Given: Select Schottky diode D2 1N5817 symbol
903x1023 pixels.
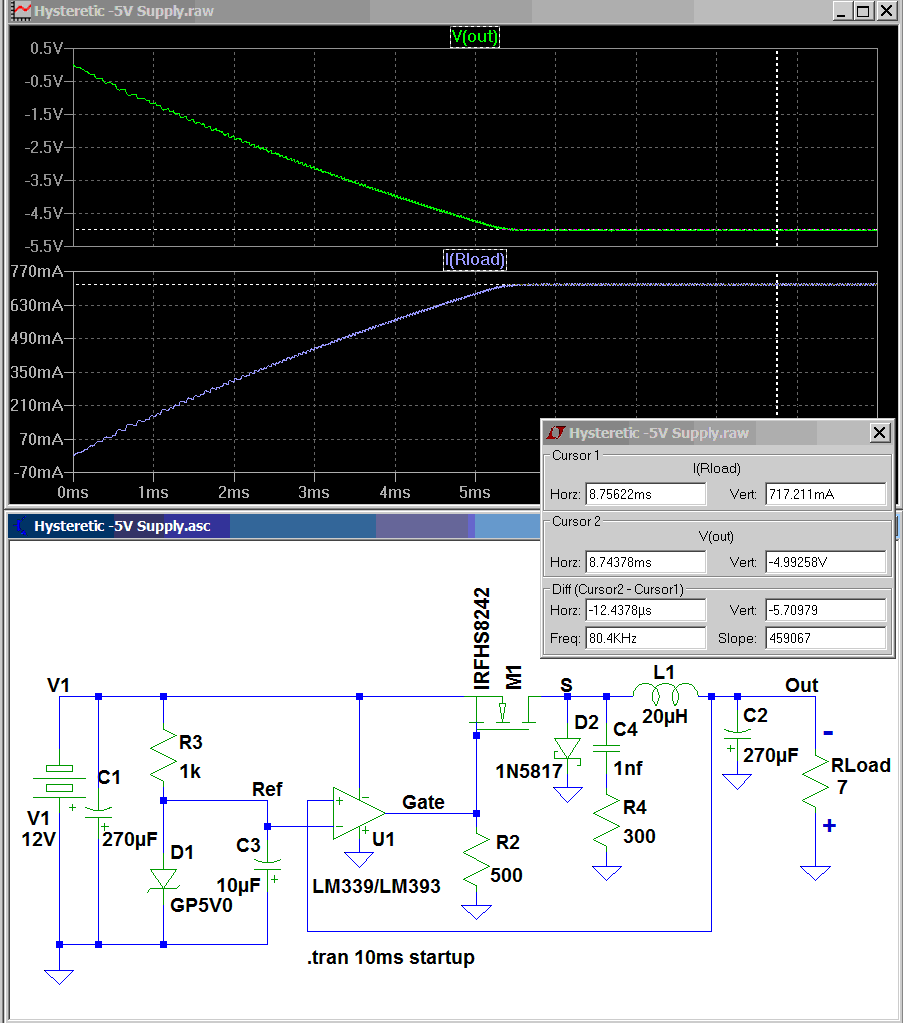Looking at the screenshot, I should point(568,749).
